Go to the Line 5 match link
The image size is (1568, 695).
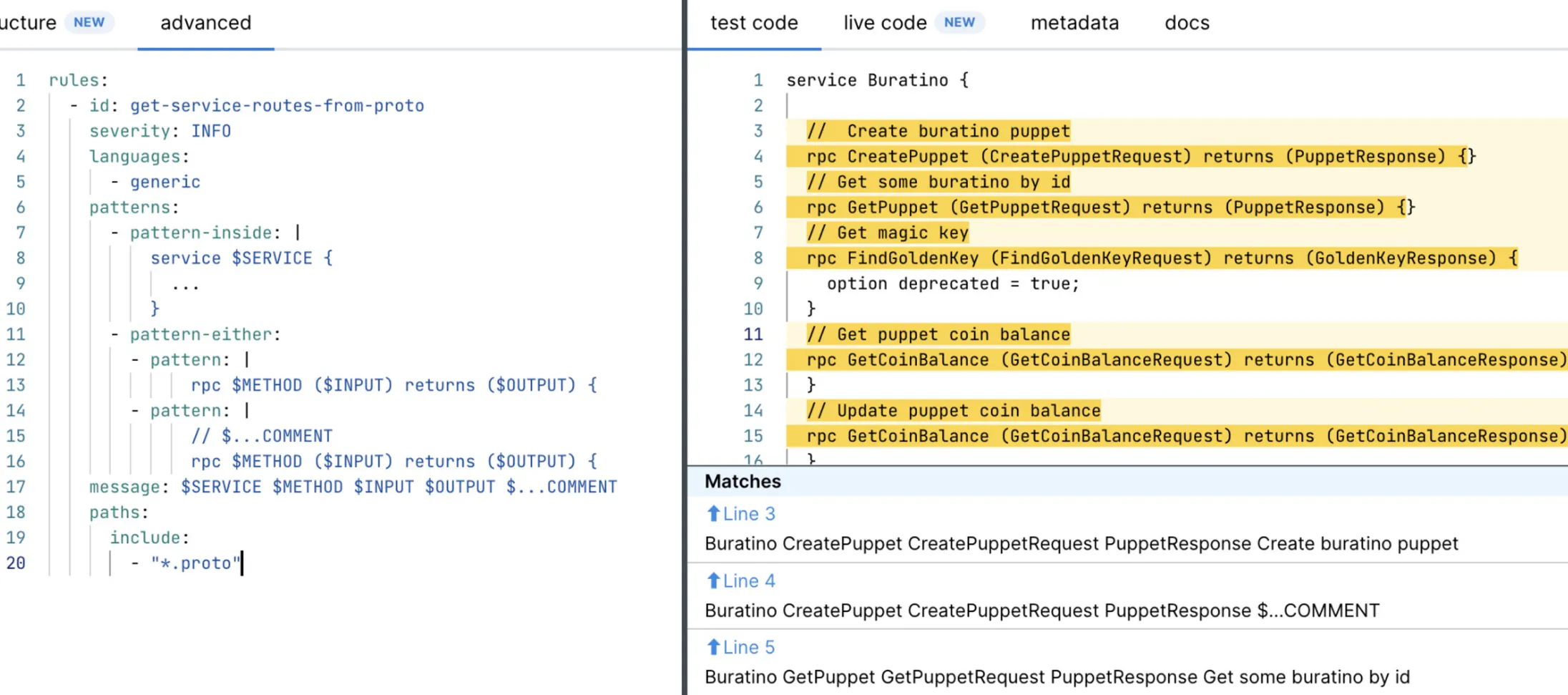tap(748, 647)
